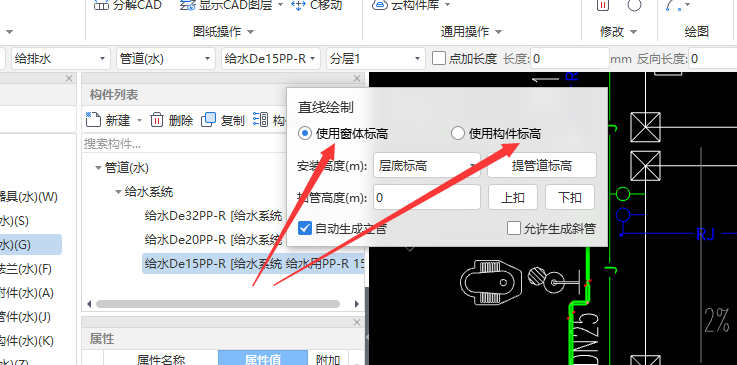Open the 分层1 layer dropdown
This screenshot has height=365, width=737.
[x=376, y=59]
